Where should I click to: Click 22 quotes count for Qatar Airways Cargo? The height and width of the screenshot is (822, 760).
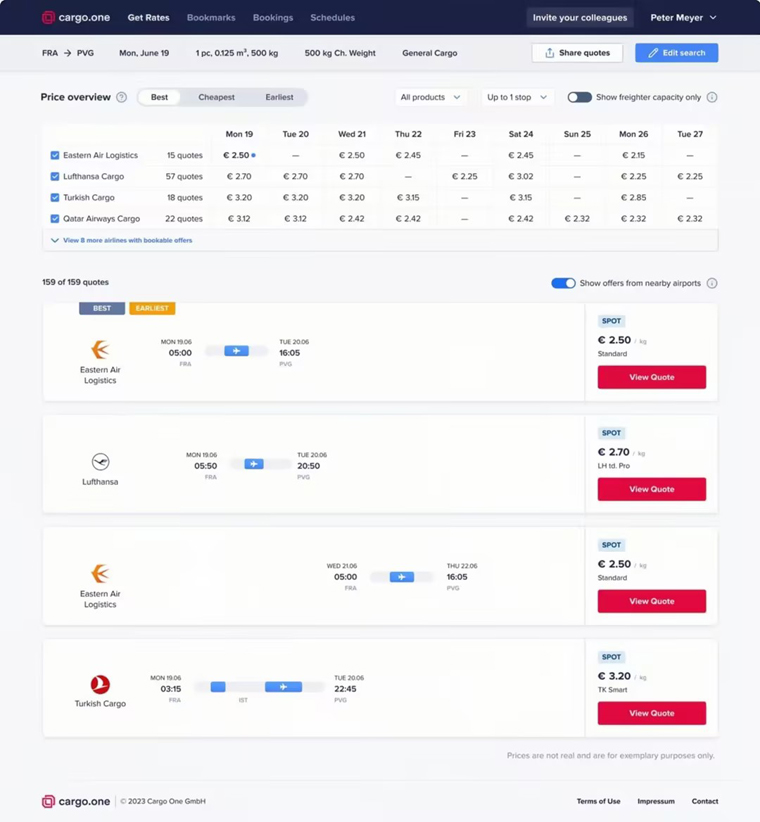[x=184, y=219]
